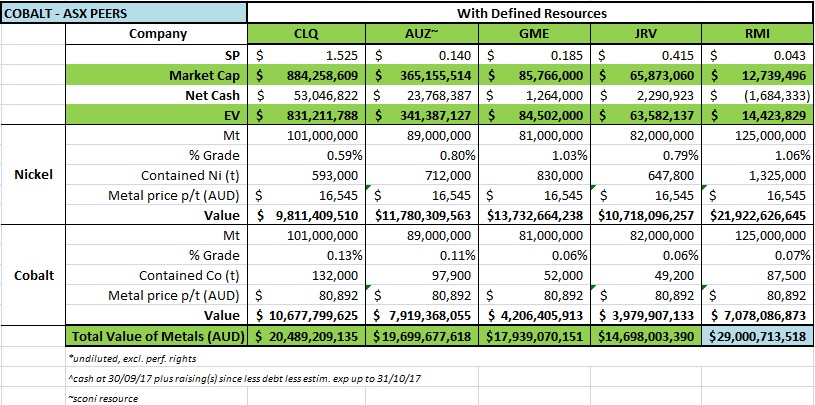Image resolution: width=815 pixels, height=405 pixels.
Task: Select JRV share price 0.415
Action: (x=646, y=55)
